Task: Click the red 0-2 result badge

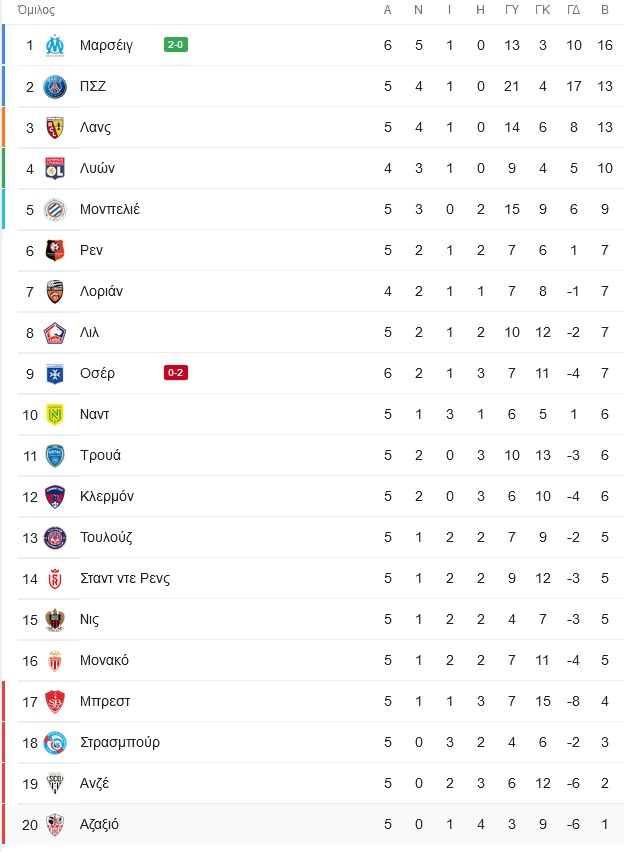Action: coord(176,373)
